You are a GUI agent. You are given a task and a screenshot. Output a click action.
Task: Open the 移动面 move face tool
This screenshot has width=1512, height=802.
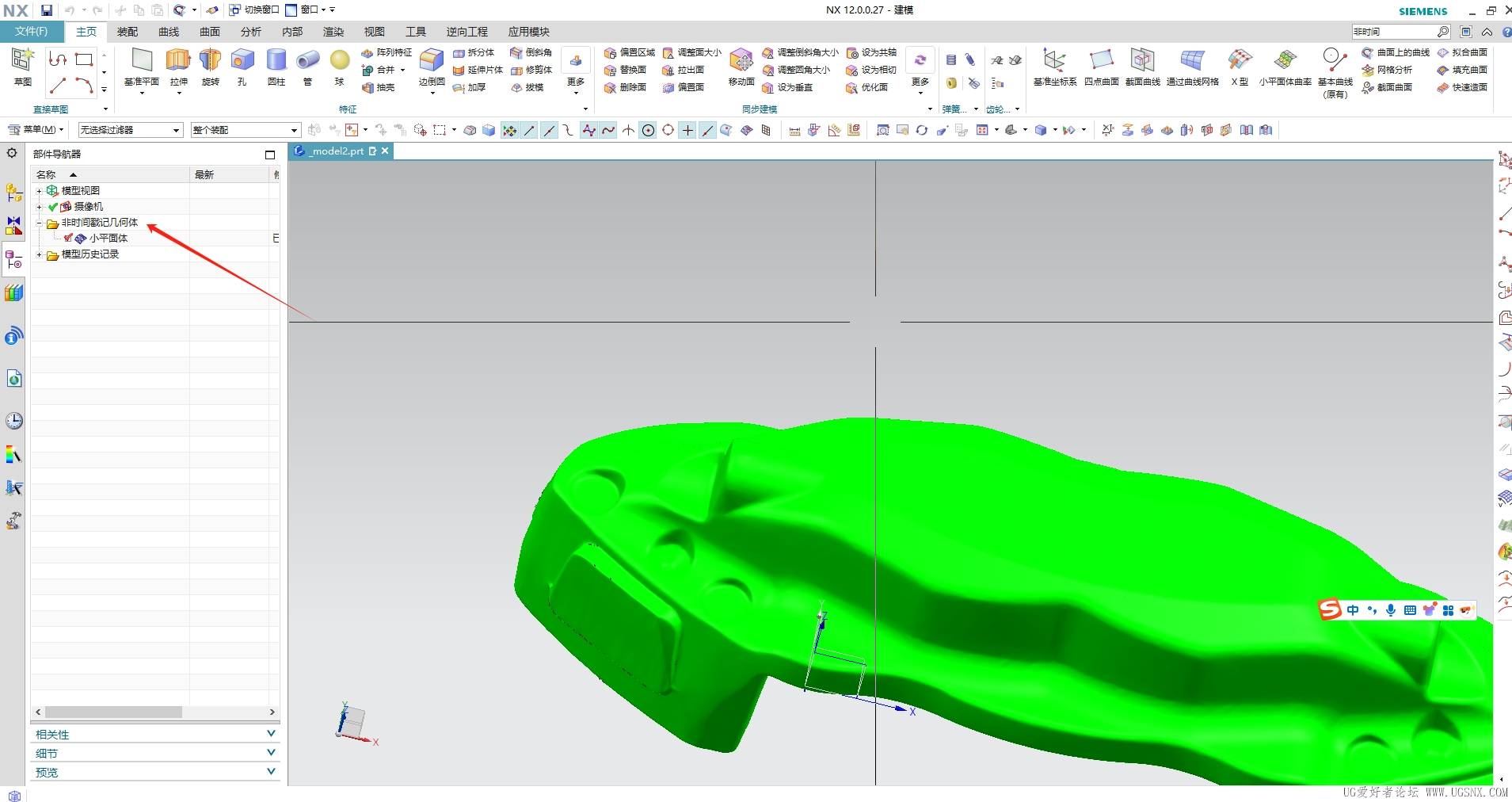tap(741, 67)
